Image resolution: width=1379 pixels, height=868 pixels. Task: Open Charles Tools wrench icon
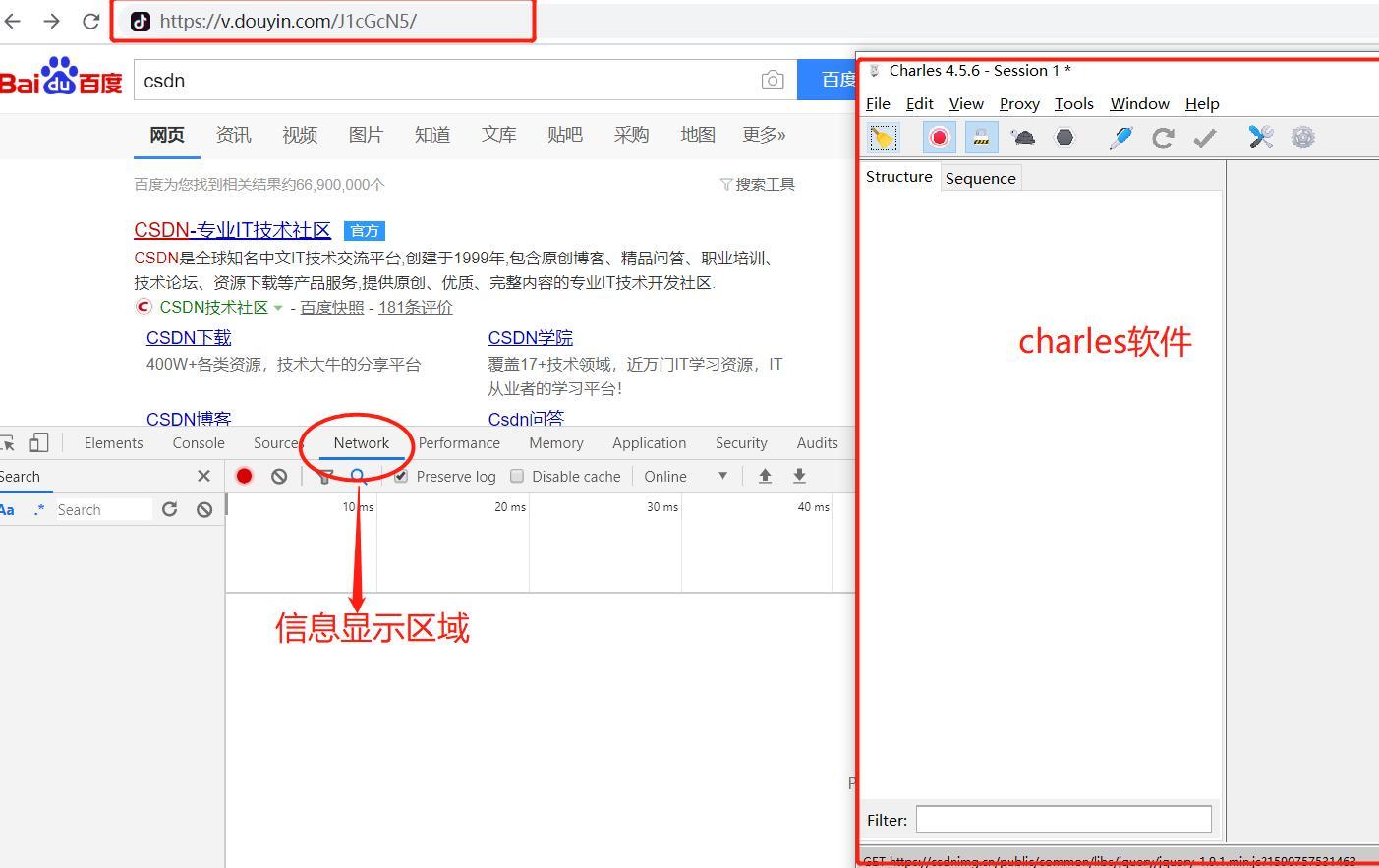1261,138
